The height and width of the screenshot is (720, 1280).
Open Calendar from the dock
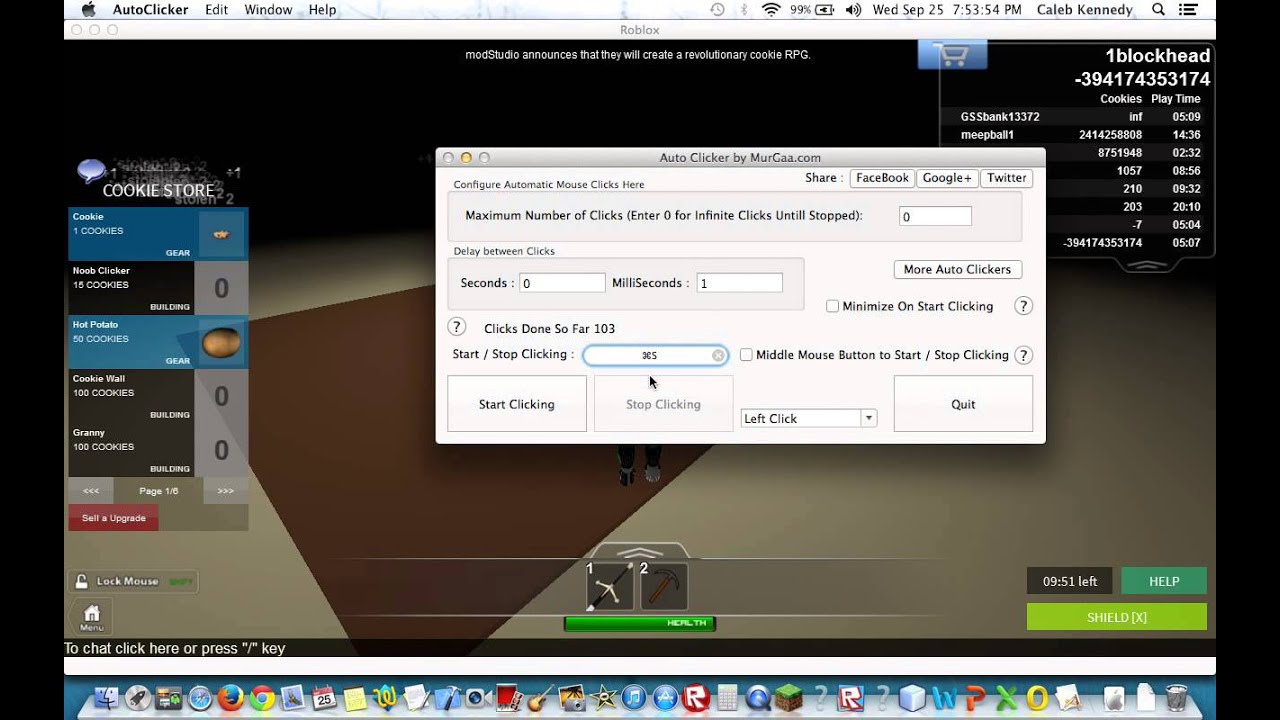[x=325, y=697]
